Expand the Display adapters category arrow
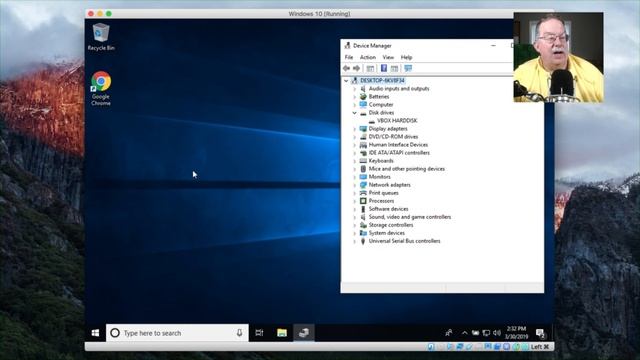This screenshot has height=360, width=640. coord(354,129)
